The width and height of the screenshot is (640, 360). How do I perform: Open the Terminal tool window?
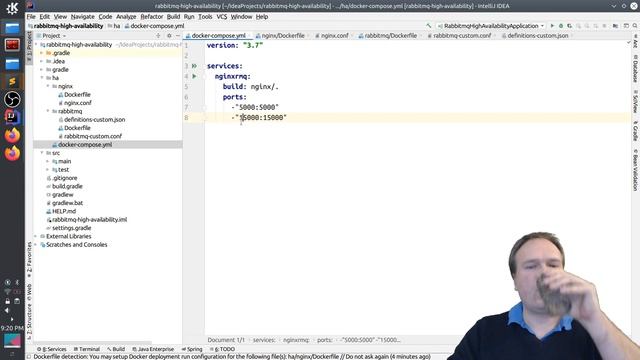[x=87, y=349]
